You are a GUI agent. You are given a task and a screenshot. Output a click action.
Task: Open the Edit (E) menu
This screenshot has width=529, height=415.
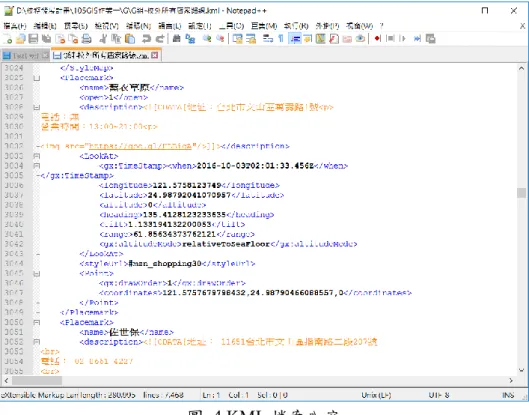tap(45, 26)
